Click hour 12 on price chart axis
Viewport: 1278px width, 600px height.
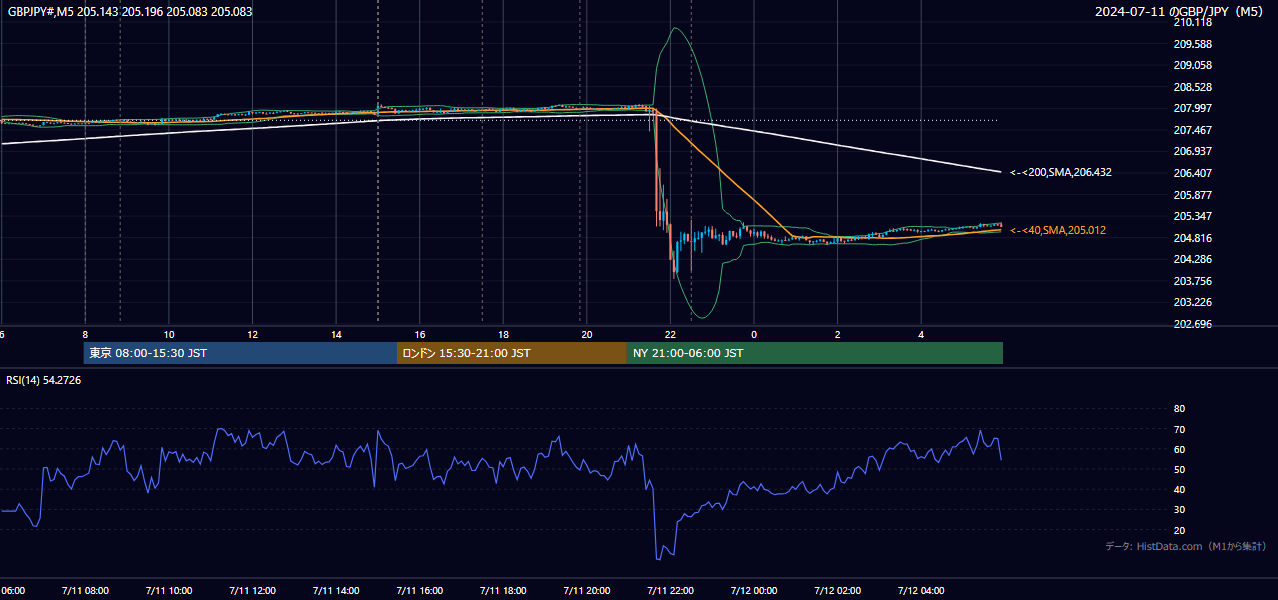[x=253, y=334]
